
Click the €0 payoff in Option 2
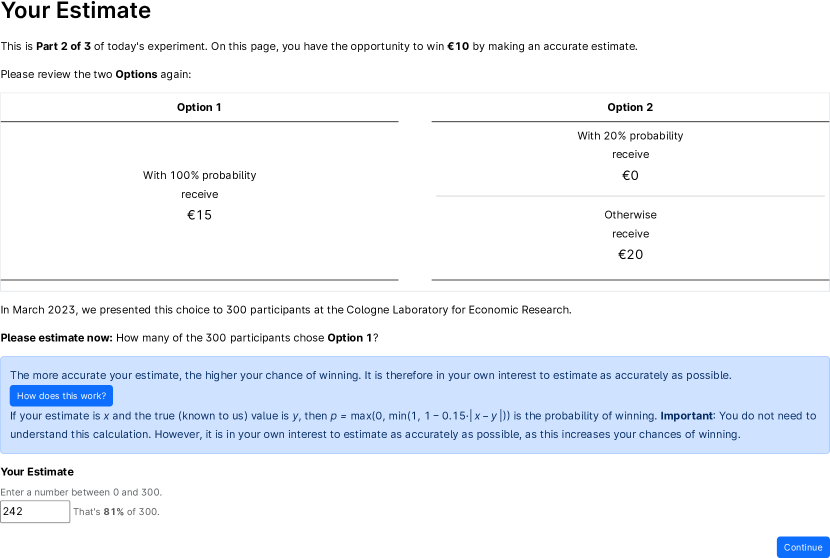(x=630, y=176)
